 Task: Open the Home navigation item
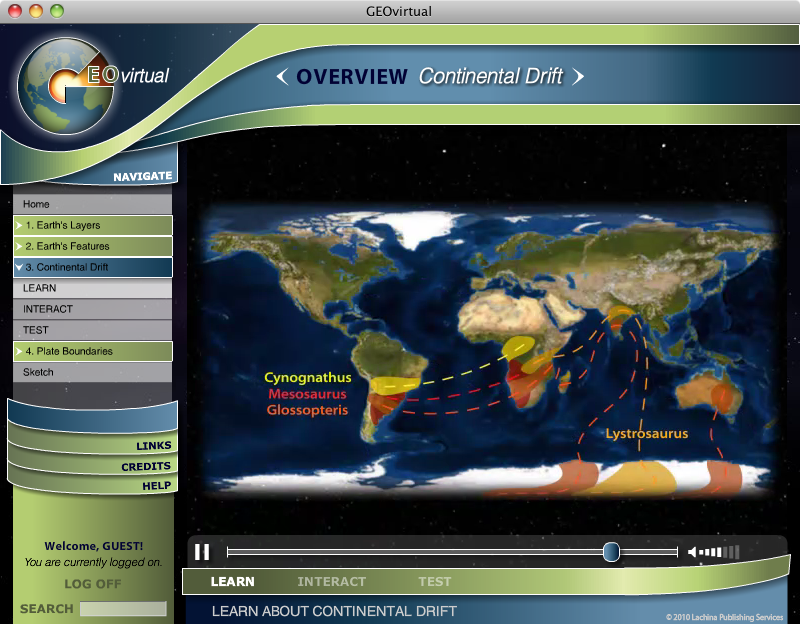tap(92, 204)
